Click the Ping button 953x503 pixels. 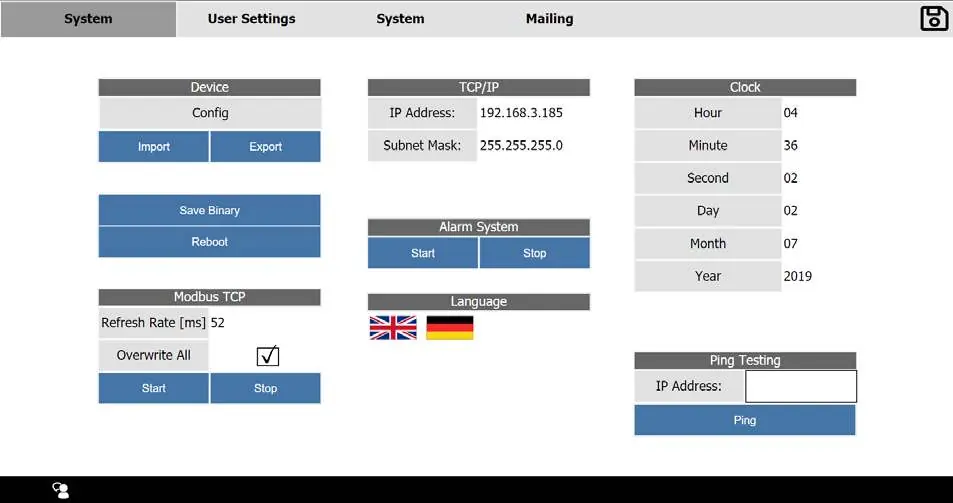745,420
